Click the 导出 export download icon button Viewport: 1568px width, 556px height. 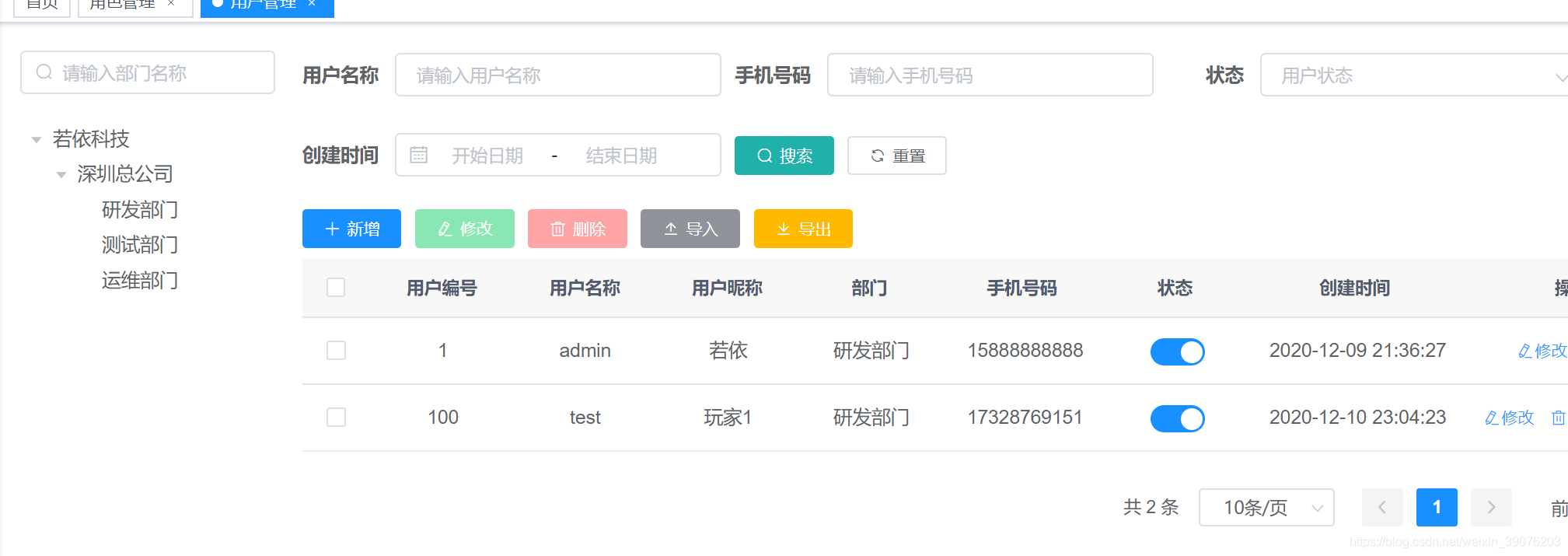(803, 229)
